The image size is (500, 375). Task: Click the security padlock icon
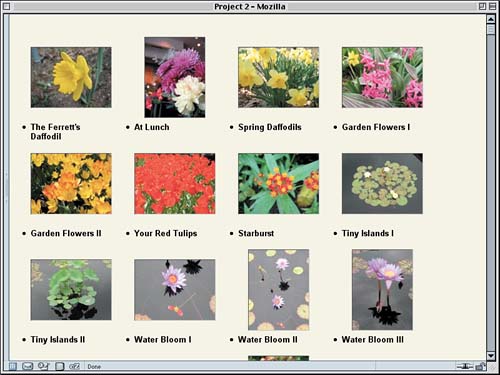click(480, 366)
